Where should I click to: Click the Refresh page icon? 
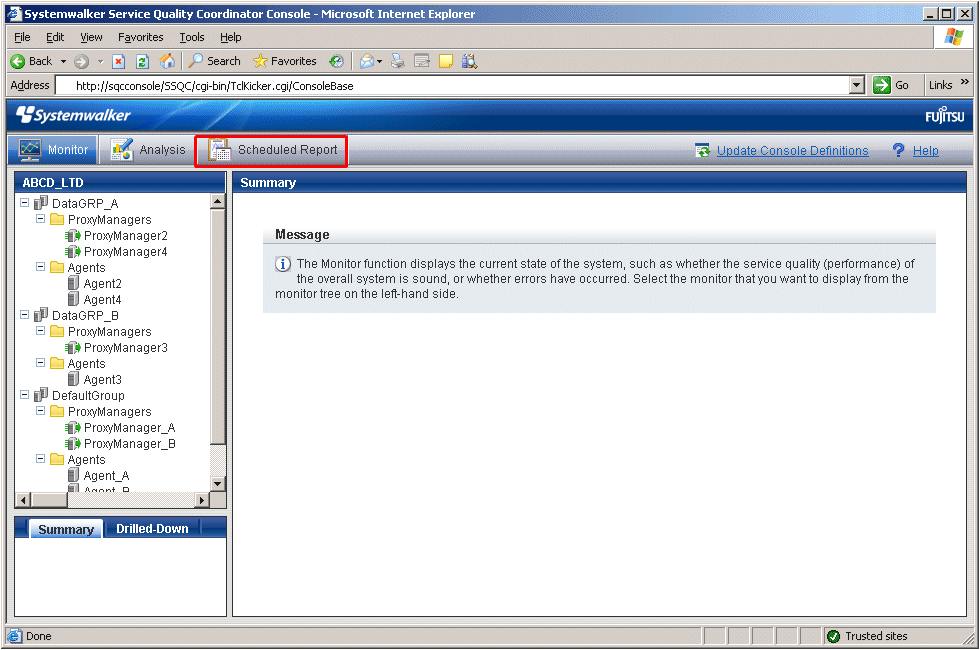coord(142,61)
